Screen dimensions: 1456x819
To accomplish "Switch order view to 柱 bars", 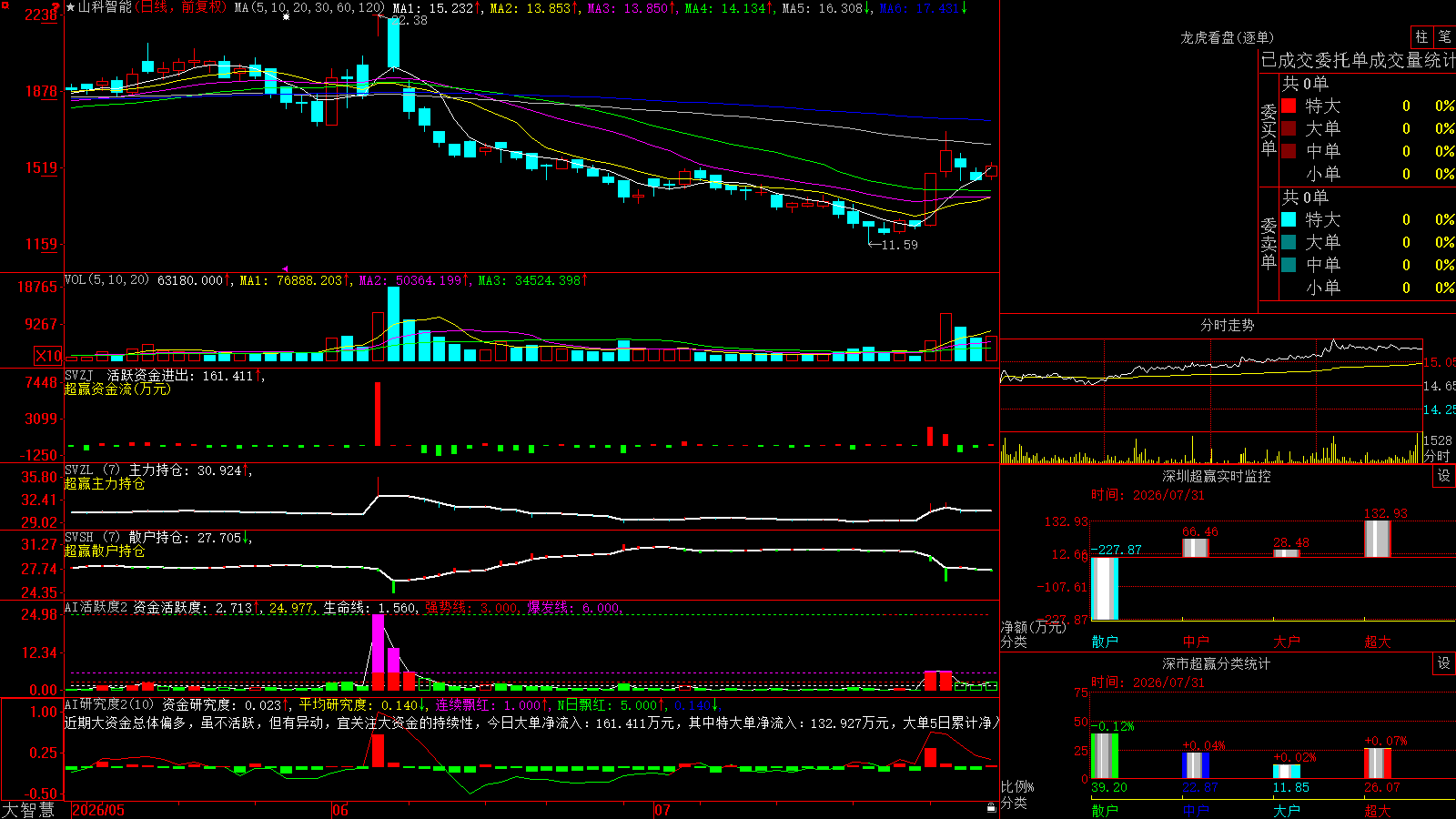I will click(x=1421, y=36).
